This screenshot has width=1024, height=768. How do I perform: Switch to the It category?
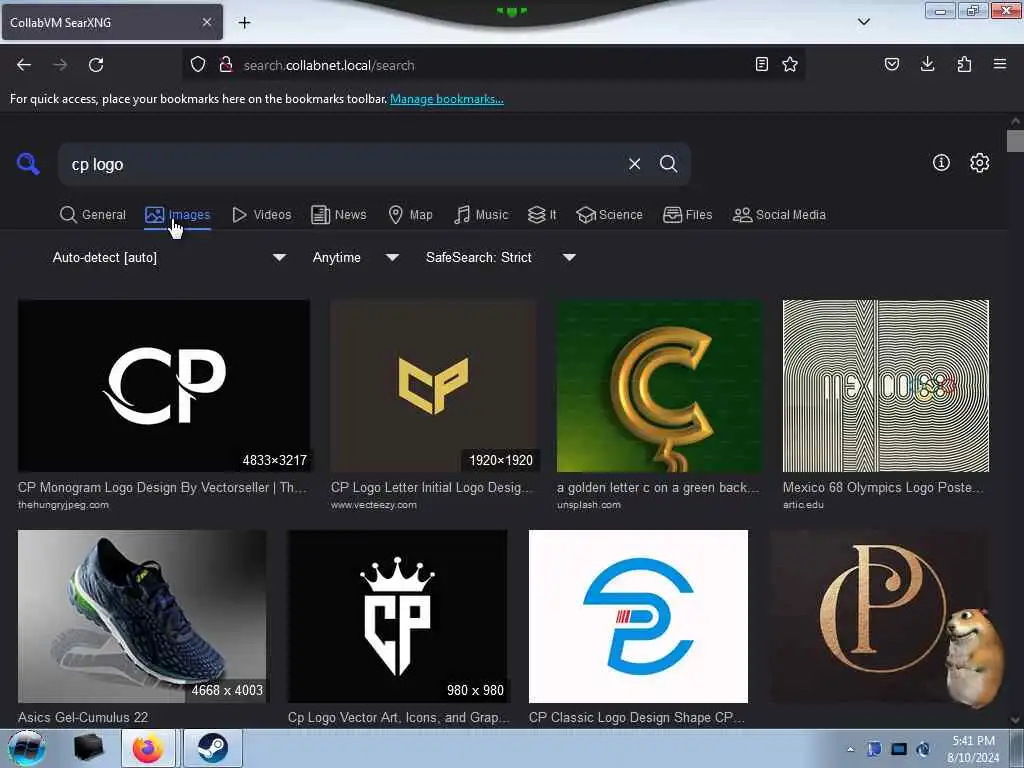(542, 215)
